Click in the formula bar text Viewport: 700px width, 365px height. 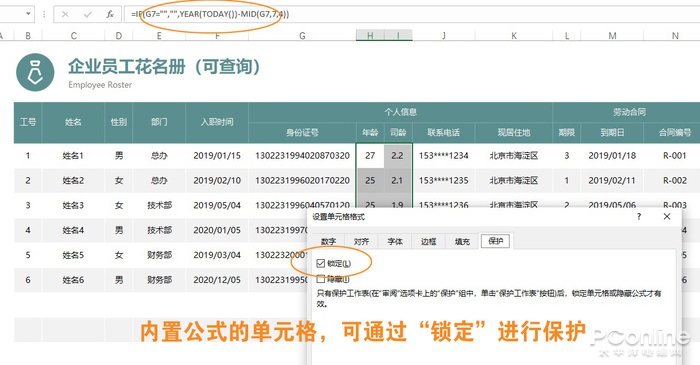(210, 14)
